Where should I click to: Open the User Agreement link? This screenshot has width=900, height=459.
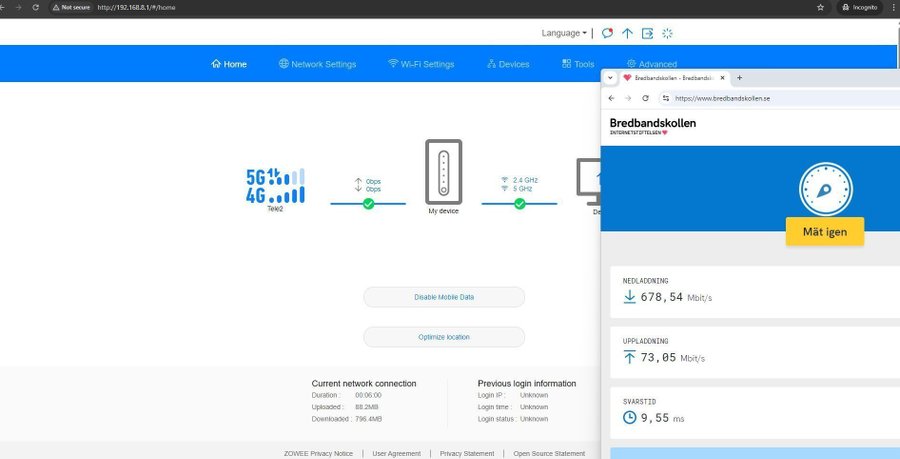tap(396, 453)
